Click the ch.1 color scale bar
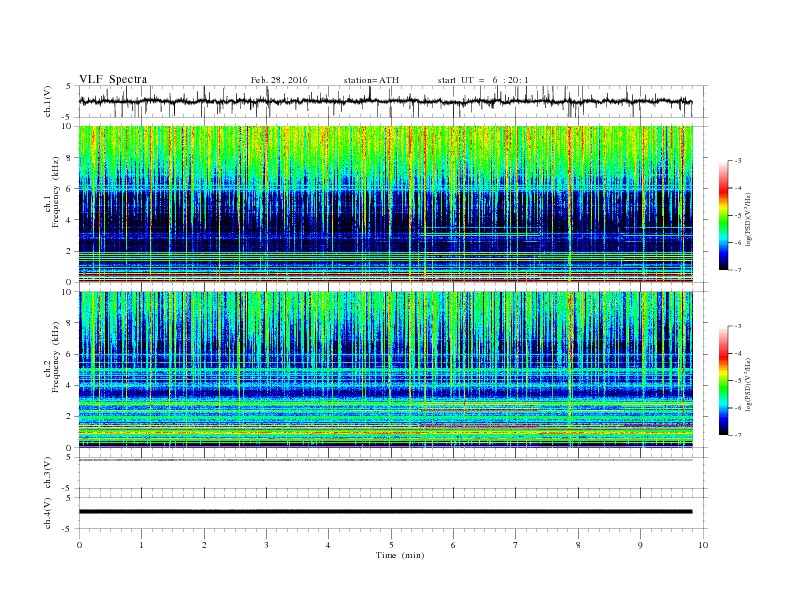Viewport: 792px width, 612px height. tap(723, 215)
